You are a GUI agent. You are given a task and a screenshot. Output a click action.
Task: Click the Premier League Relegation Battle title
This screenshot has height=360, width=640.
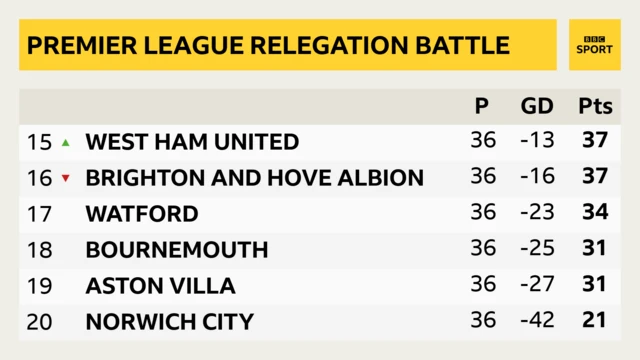coord(268,45)
